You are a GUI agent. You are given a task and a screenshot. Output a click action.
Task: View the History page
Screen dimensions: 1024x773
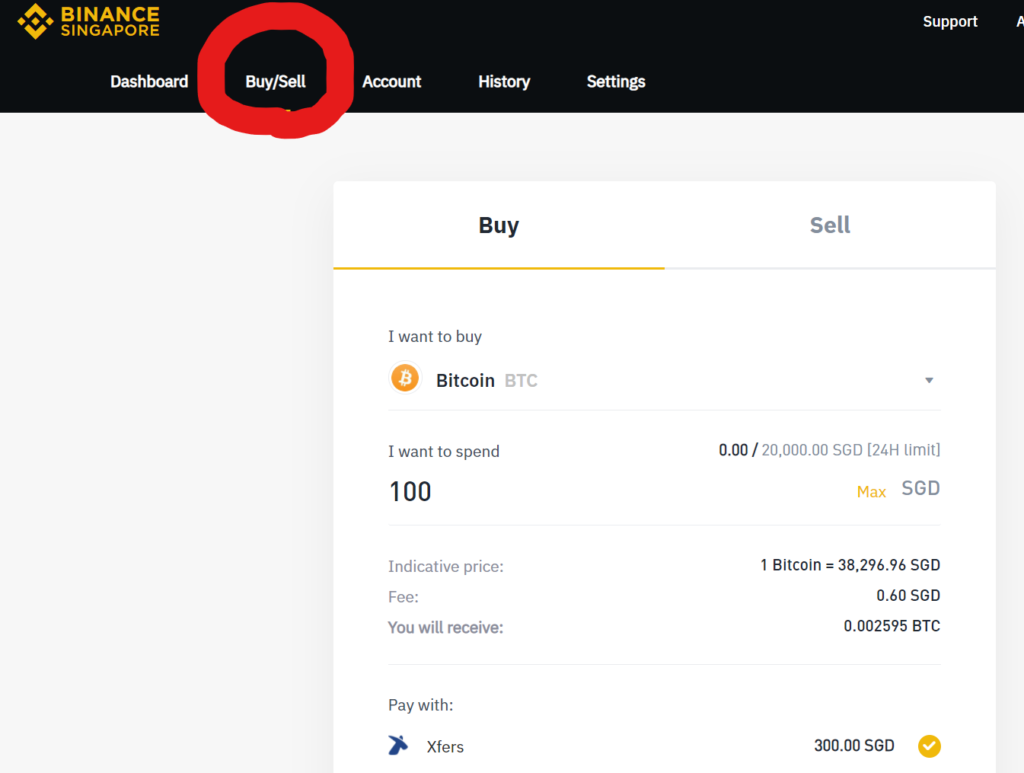click(x=504, y=82)
